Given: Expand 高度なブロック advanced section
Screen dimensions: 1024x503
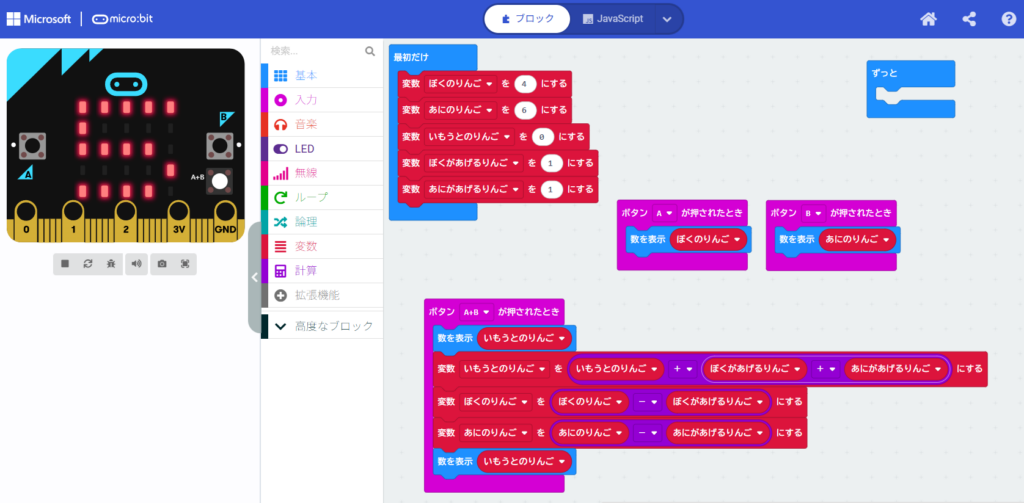Looking at the screenshot, I should [x=322, y=326].
